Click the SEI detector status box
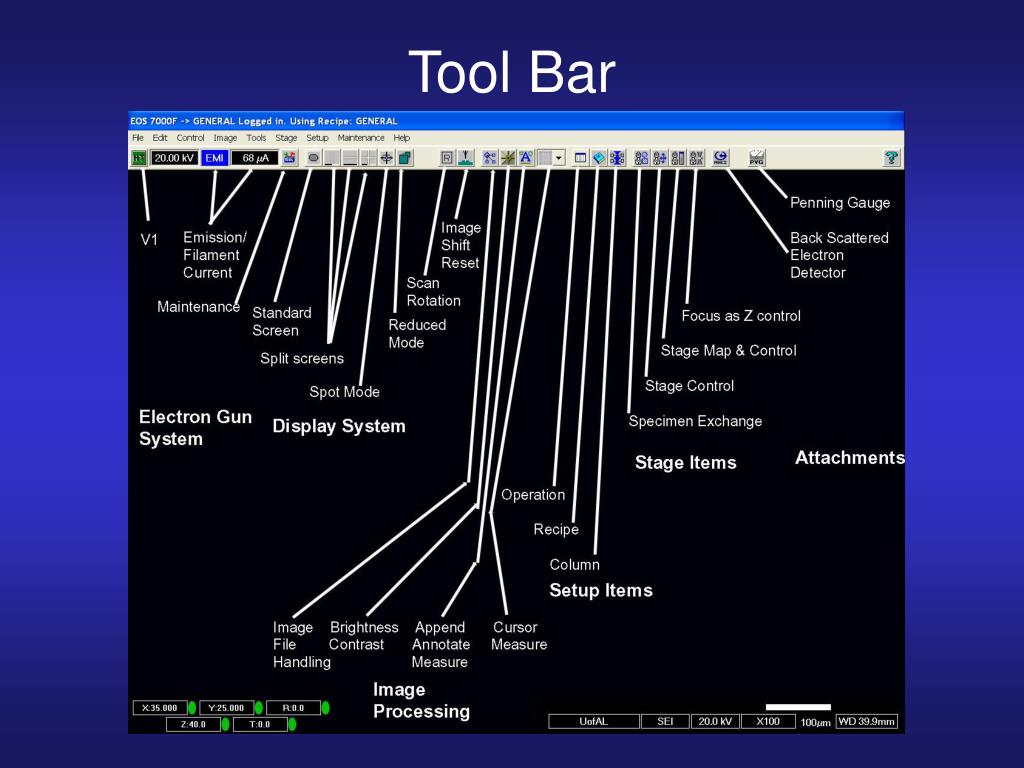Image resolution: width=1024 pixels, height=768 pixels. 665,722
